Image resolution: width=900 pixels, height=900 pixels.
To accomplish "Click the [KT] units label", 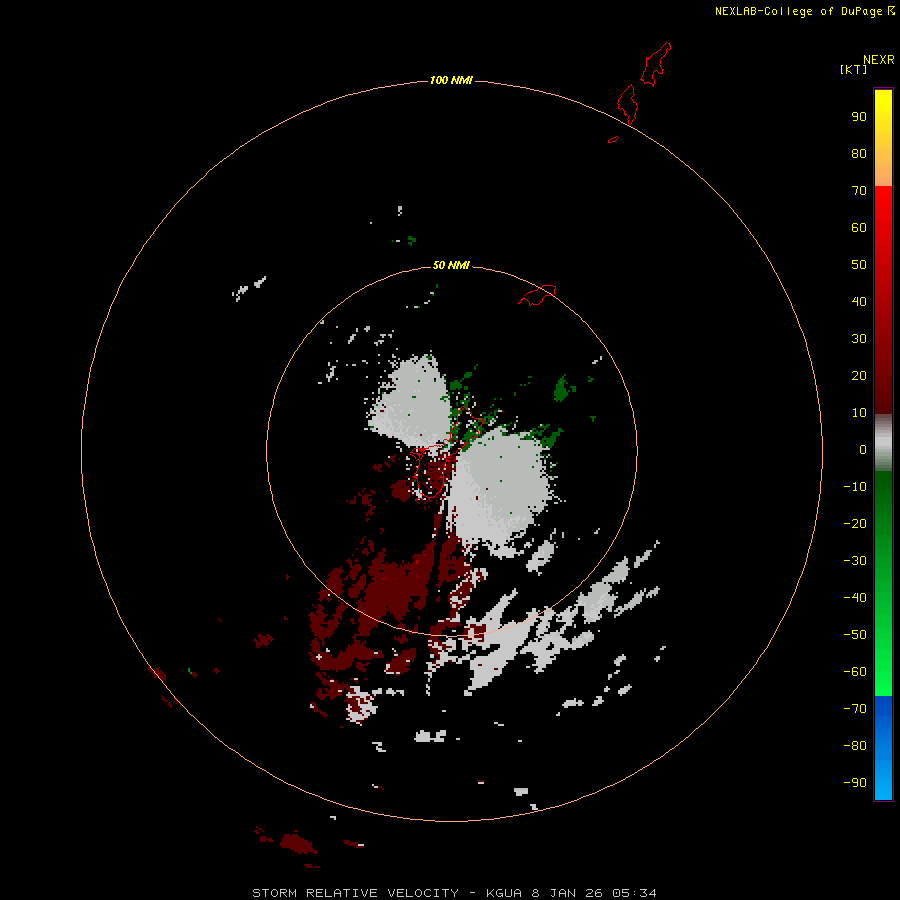I will click(853, 69).
